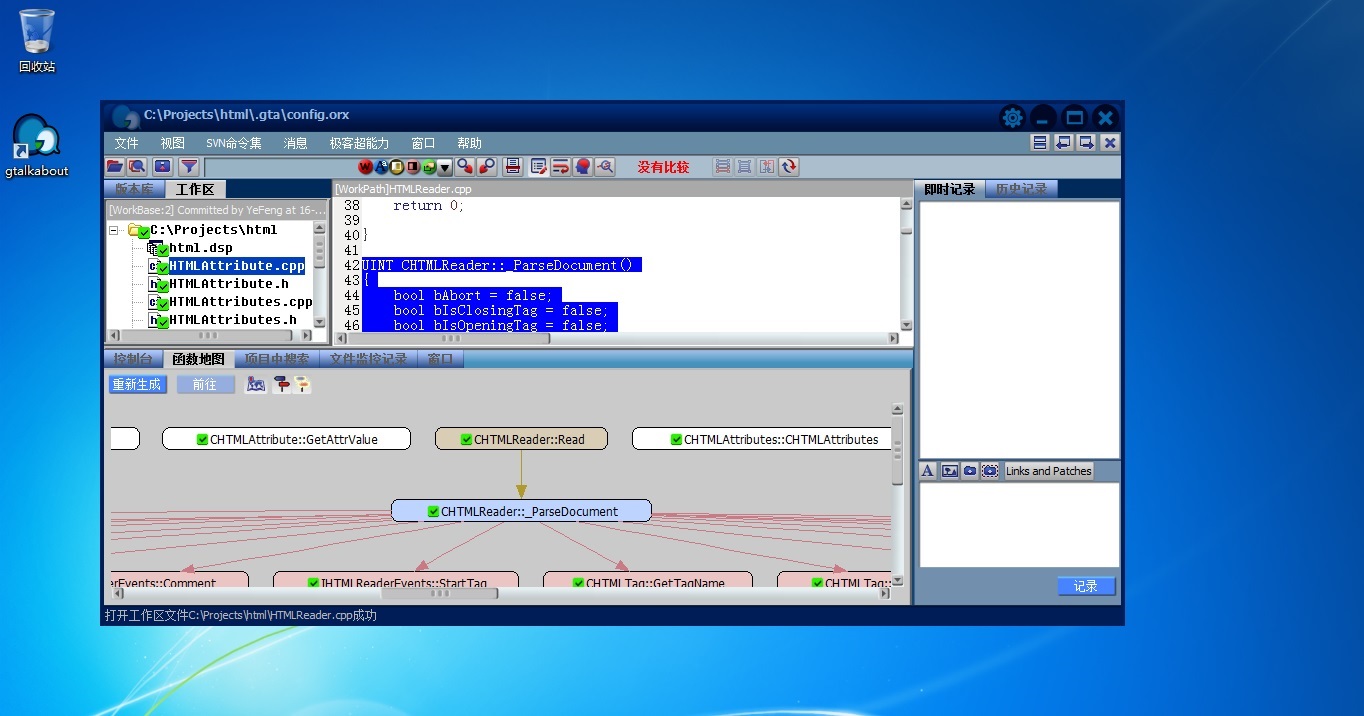Viewport: 1364px width, 716px height.
Task: Click the red W round toolbar icon
Action: pyautogui.click(x=365, y=167)
